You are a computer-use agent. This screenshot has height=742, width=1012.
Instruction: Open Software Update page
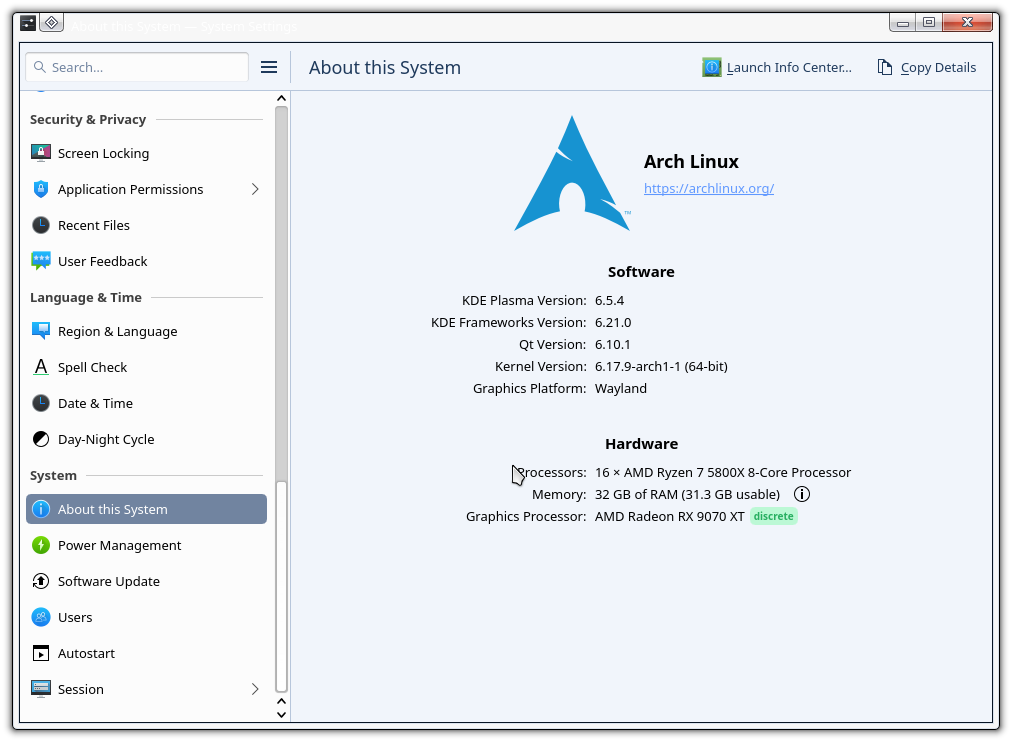(147, 581)
